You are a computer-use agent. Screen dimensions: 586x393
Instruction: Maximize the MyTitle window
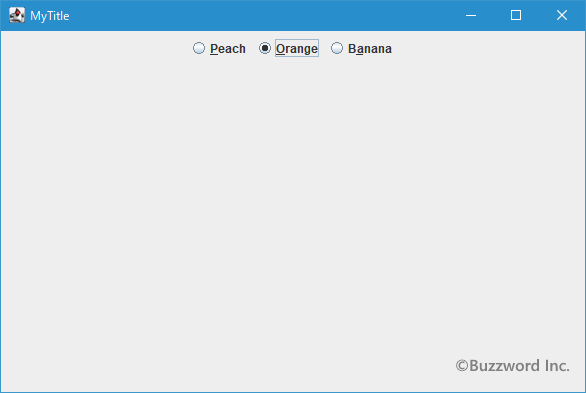pos(516,15)
